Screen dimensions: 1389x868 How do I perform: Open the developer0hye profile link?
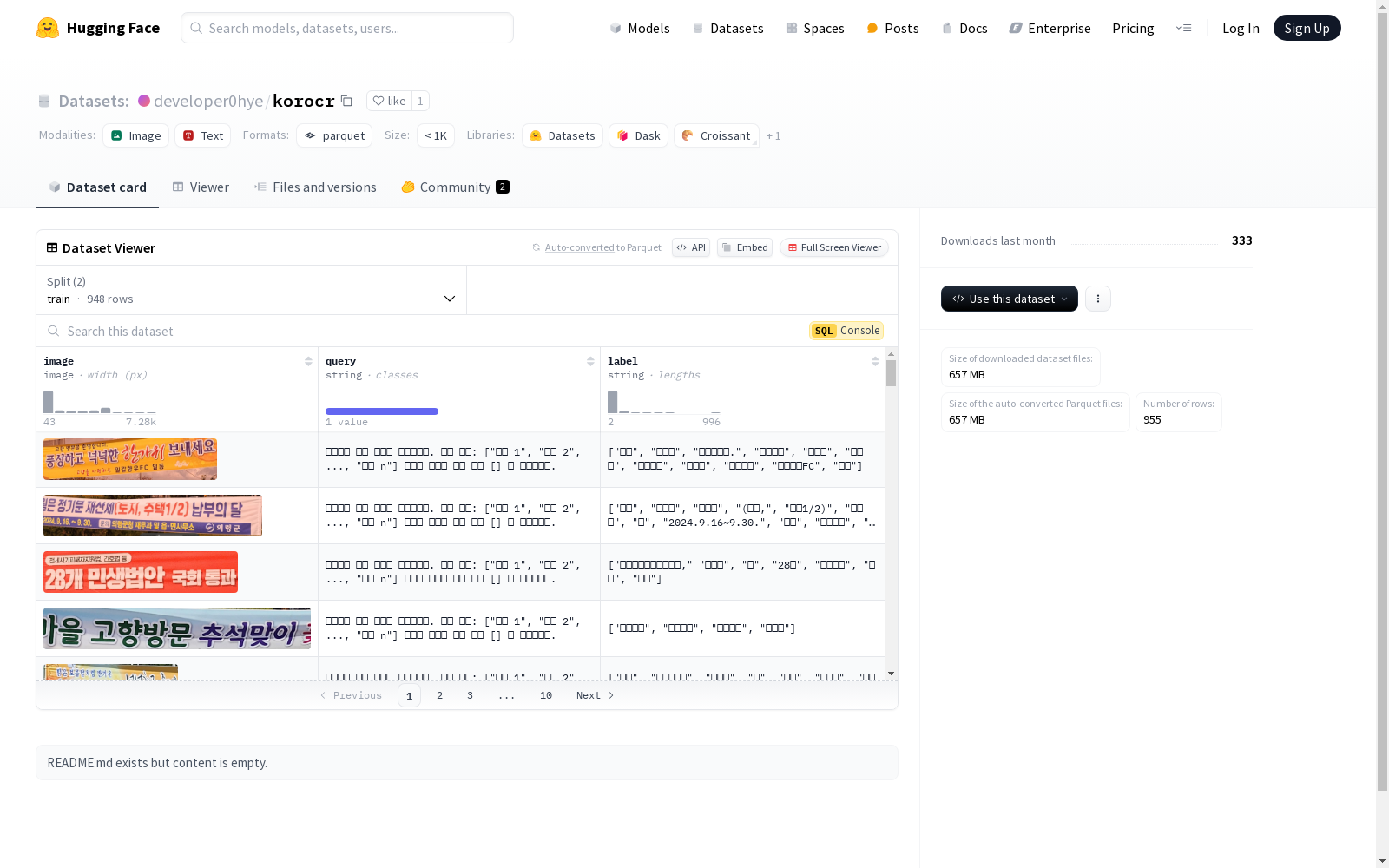tap(208, 101)
